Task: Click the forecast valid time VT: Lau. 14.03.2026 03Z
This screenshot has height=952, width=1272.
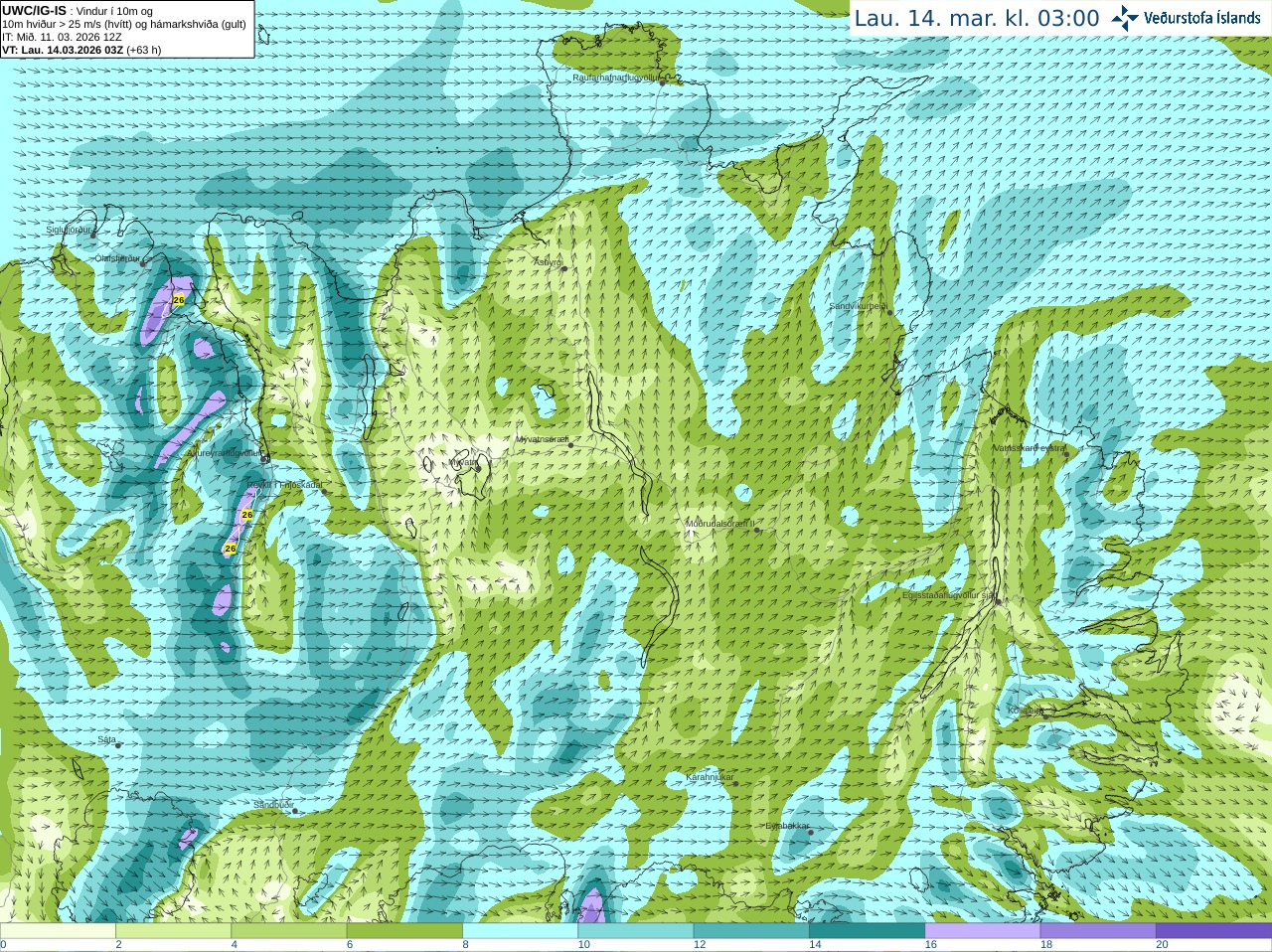Action: pyautogui.click(x=63, y=50)
